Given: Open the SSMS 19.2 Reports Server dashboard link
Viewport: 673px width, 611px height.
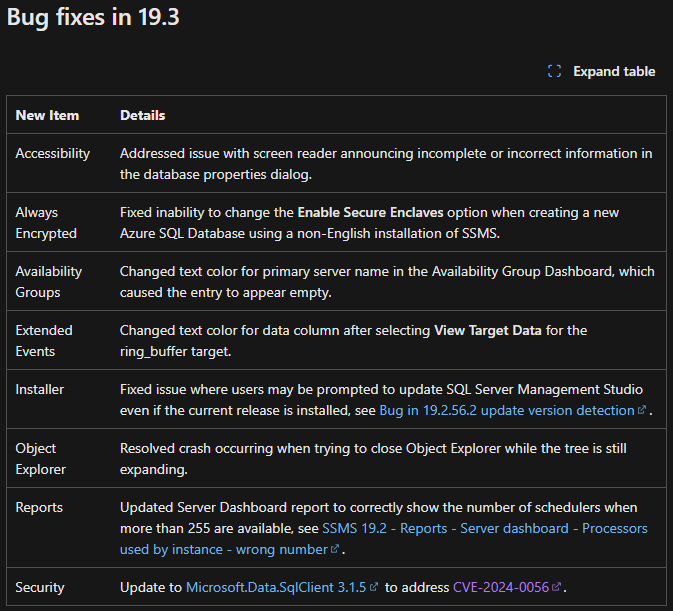Looking at the screenshot, I should 485,528.
